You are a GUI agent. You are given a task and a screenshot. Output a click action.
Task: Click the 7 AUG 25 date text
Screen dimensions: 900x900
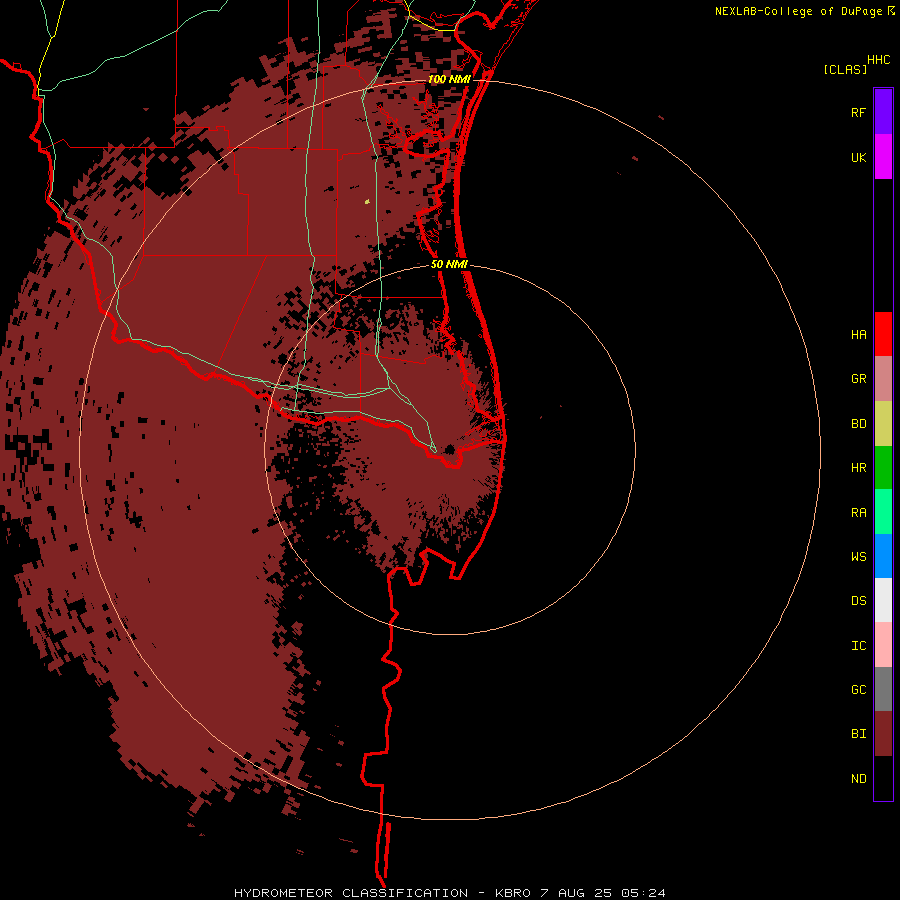pyautogui.click(x=576, y=893)
